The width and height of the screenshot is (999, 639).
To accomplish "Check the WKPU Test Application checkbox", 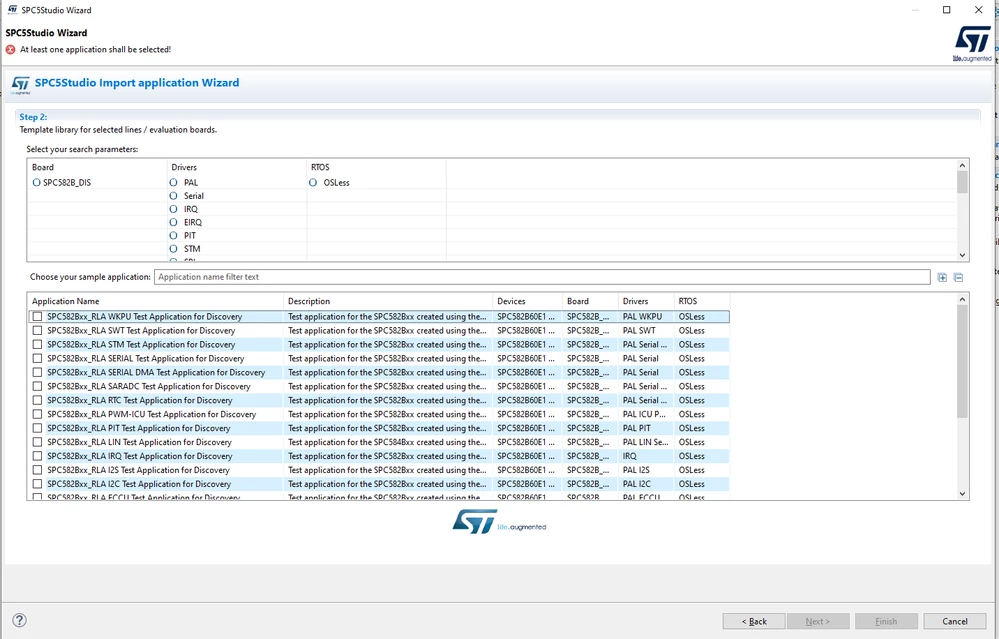I will point(38,317).
